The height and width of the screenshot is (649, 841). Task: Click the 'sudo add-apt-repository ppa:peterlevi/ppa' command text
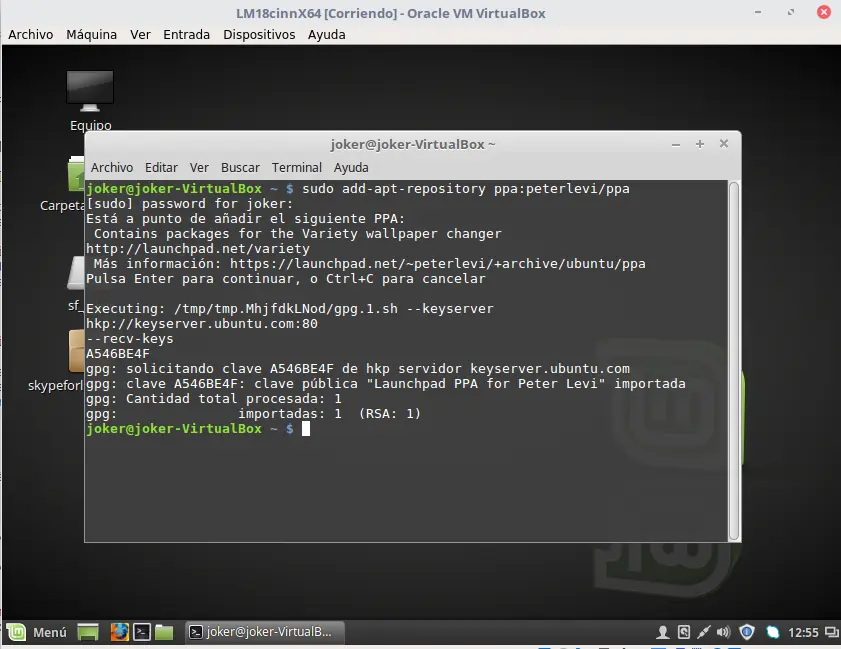pyautogui.click(x=466, y=189)
